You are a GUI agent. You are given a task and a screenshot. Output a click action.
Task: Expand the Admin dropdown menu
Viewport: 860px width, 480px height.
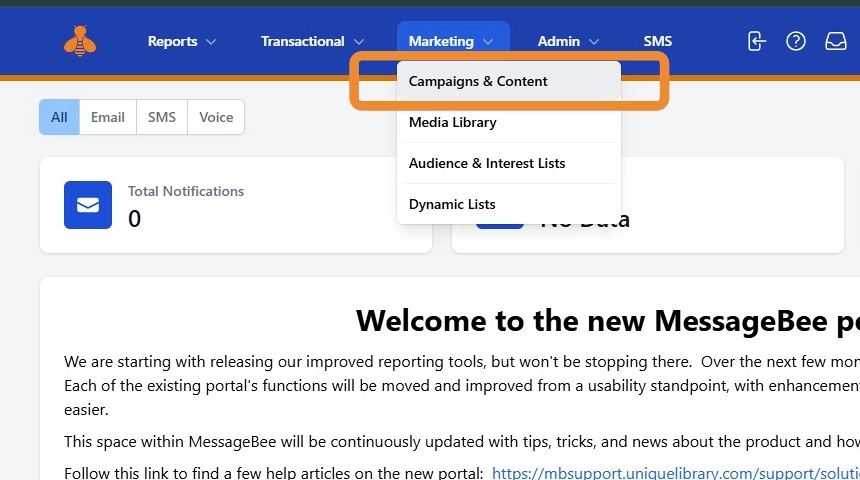pyautogui.click(x=568, y=41)
